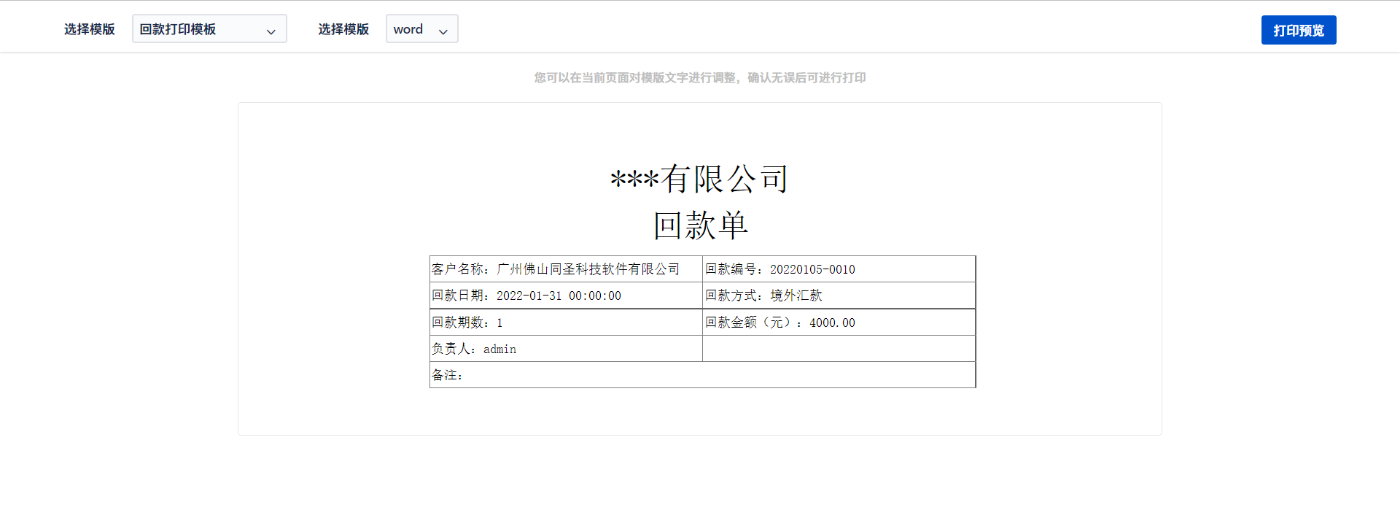This screenshot has height=520, width=1400.
Task: Click the second 选择模版 label before word
Action: (x=344, y=29)
